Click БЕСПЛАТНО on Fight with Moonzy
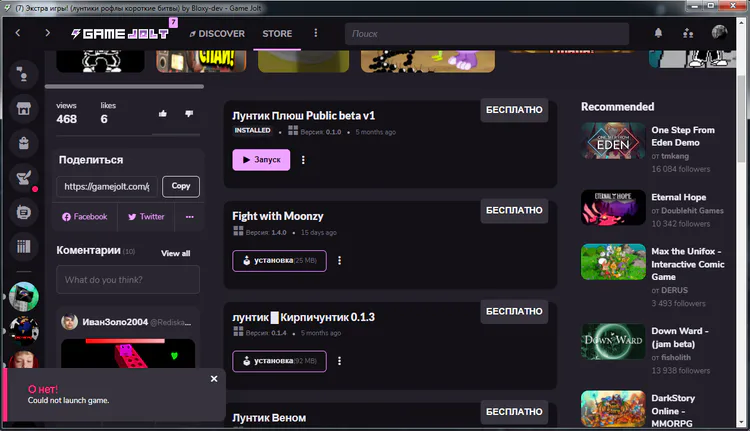The height and width of the screenshot is (431, 750). [514, 210]
